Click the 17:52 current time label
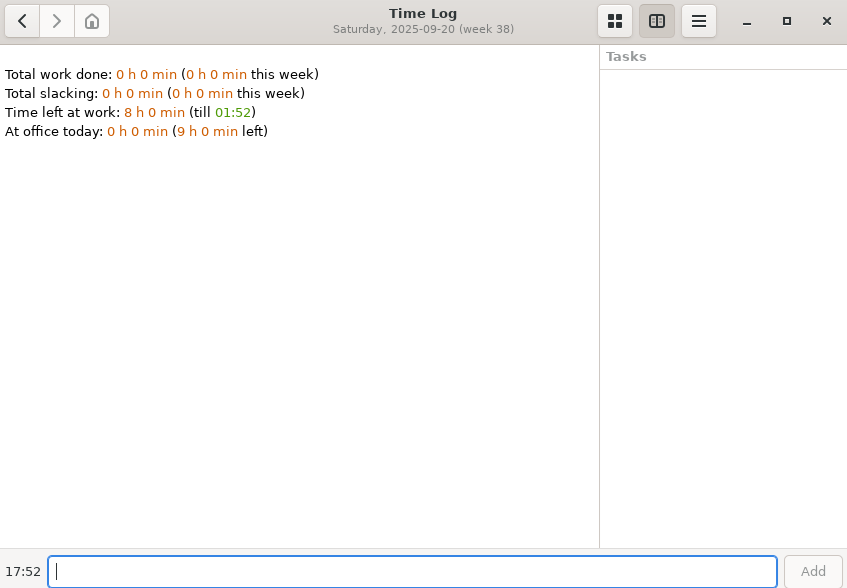This screenshot has width=847, height=588. 23,572
